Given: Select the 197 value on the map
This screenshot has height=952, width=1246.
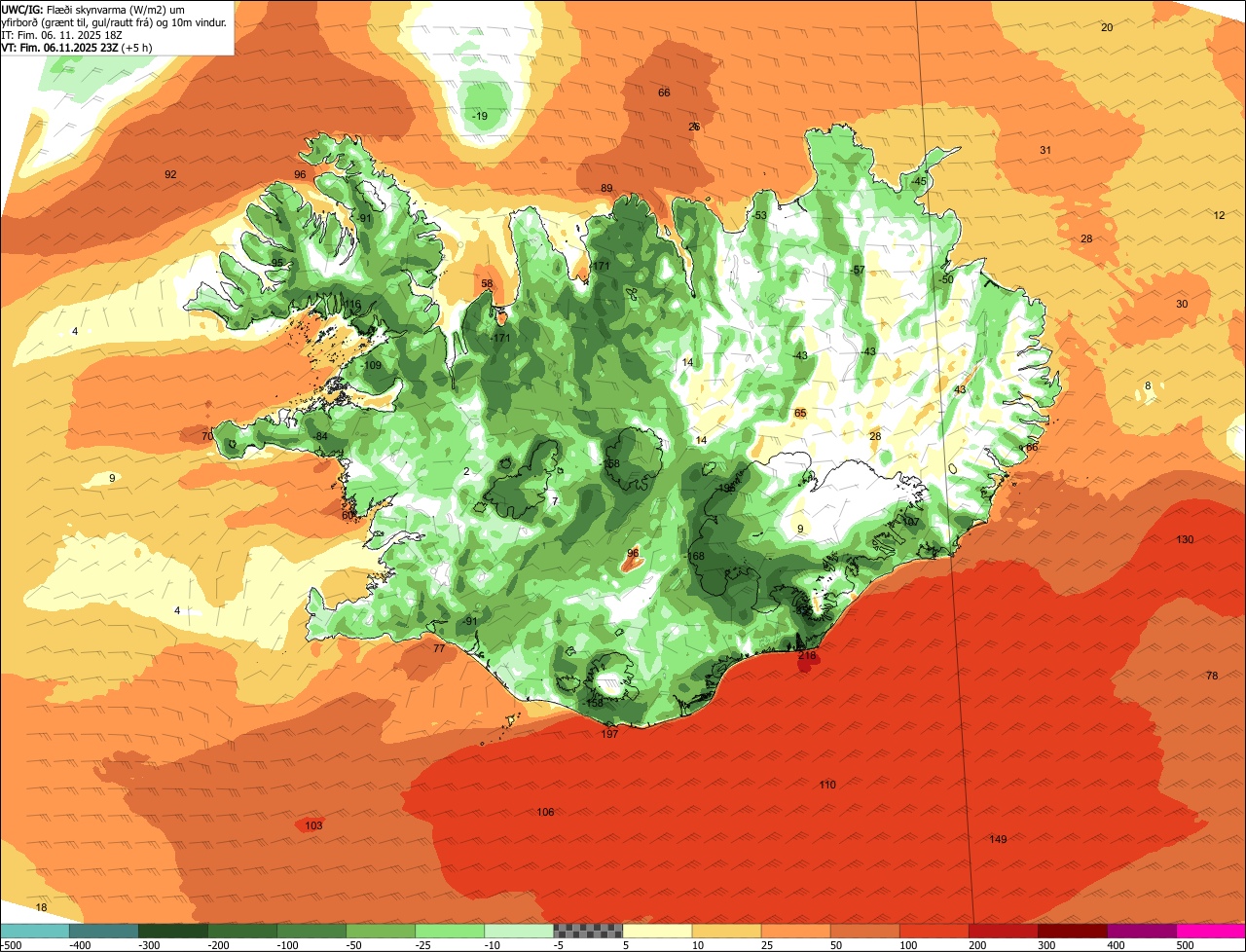Looking at the screenshot, I should (609, 734).
